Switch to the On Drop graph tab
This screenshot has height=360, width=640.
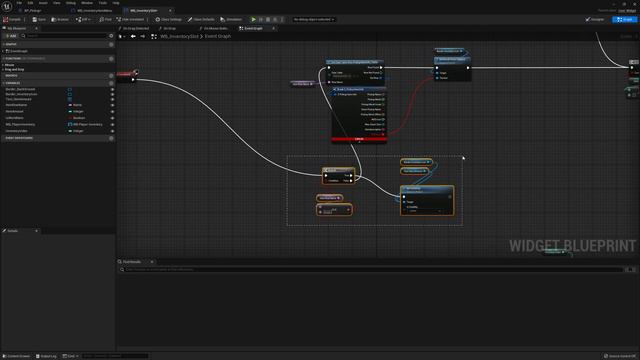[x=169, y=28]
